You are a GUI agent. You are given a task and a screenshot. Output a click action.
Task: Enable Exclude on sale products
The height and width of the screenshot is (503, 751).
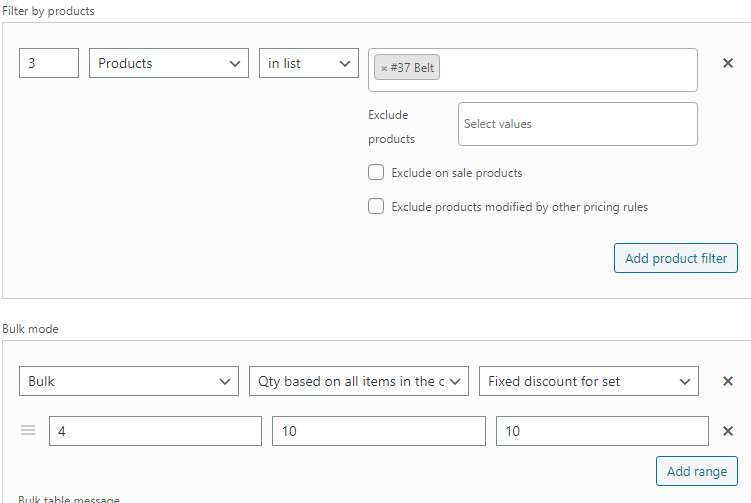pos(376,172)
